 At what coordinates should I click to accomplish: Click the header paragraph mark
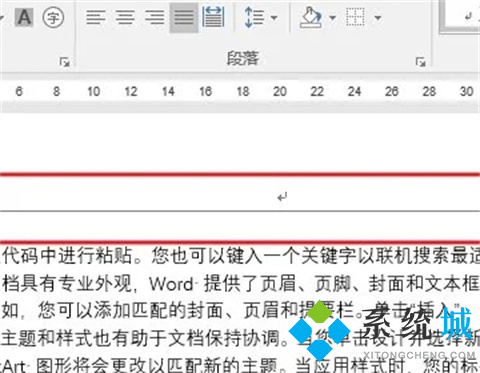click(x=282, y=197)
